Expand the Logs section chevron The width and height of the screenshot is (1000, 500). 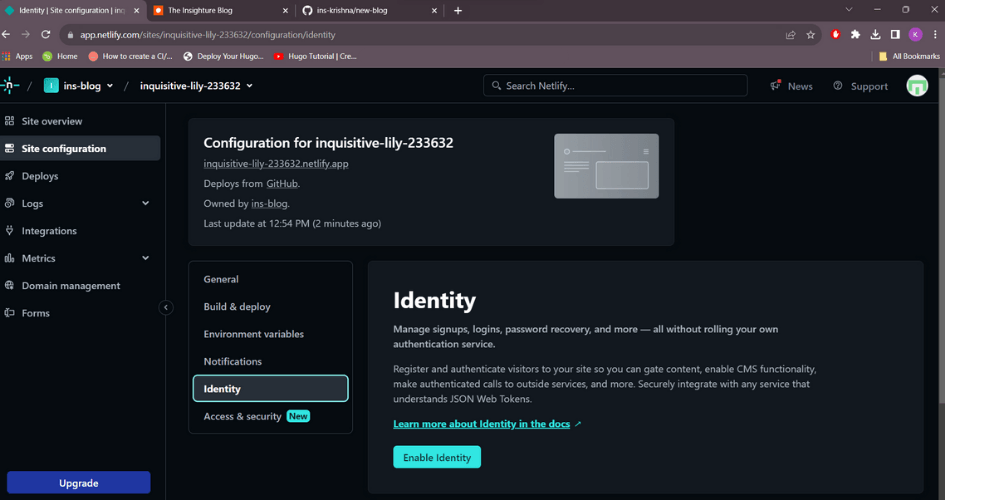(145, 203)
